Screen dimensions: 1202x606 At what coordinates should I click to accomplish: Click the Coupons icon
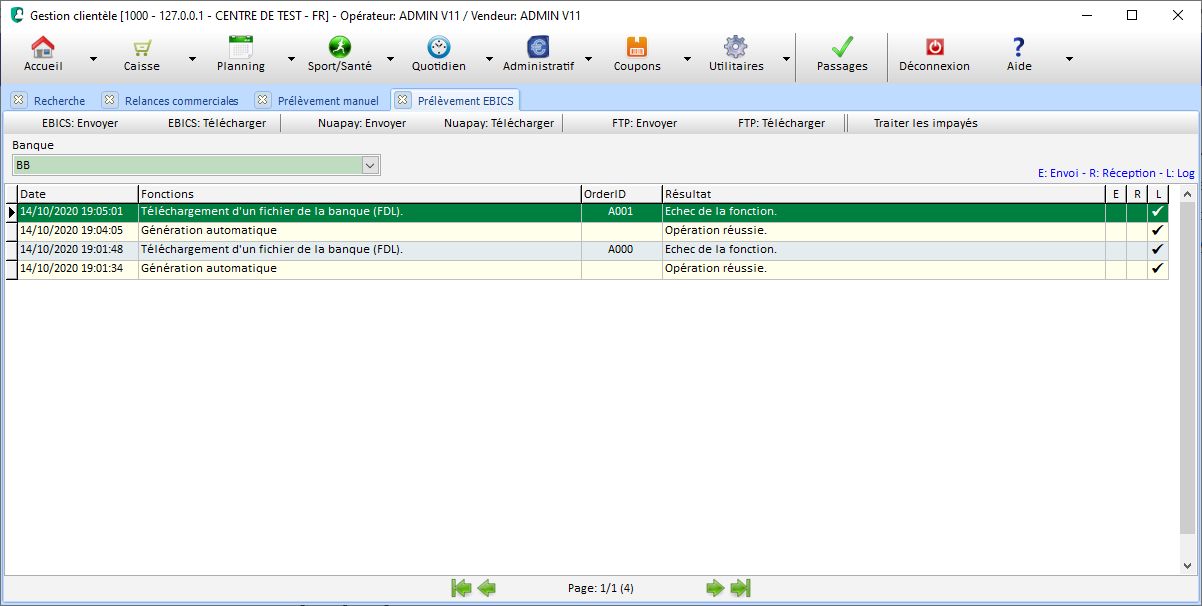pos(637,47)
